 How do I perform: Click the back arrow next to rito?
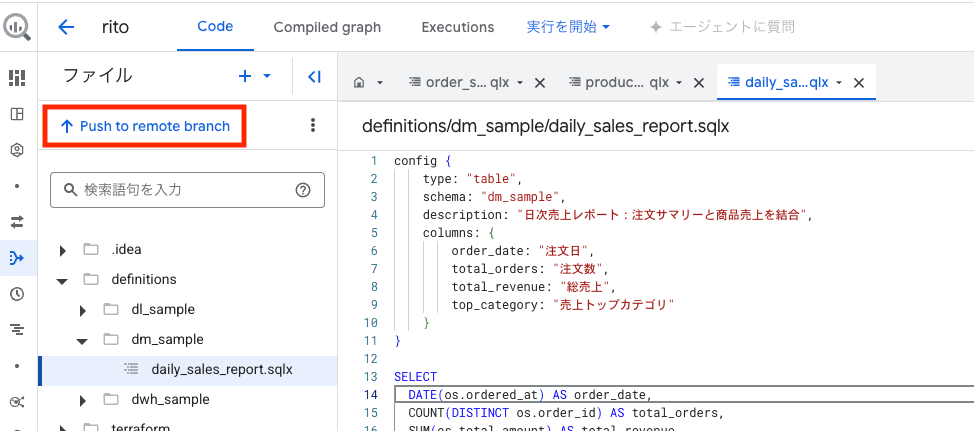[x=66, y=27]
